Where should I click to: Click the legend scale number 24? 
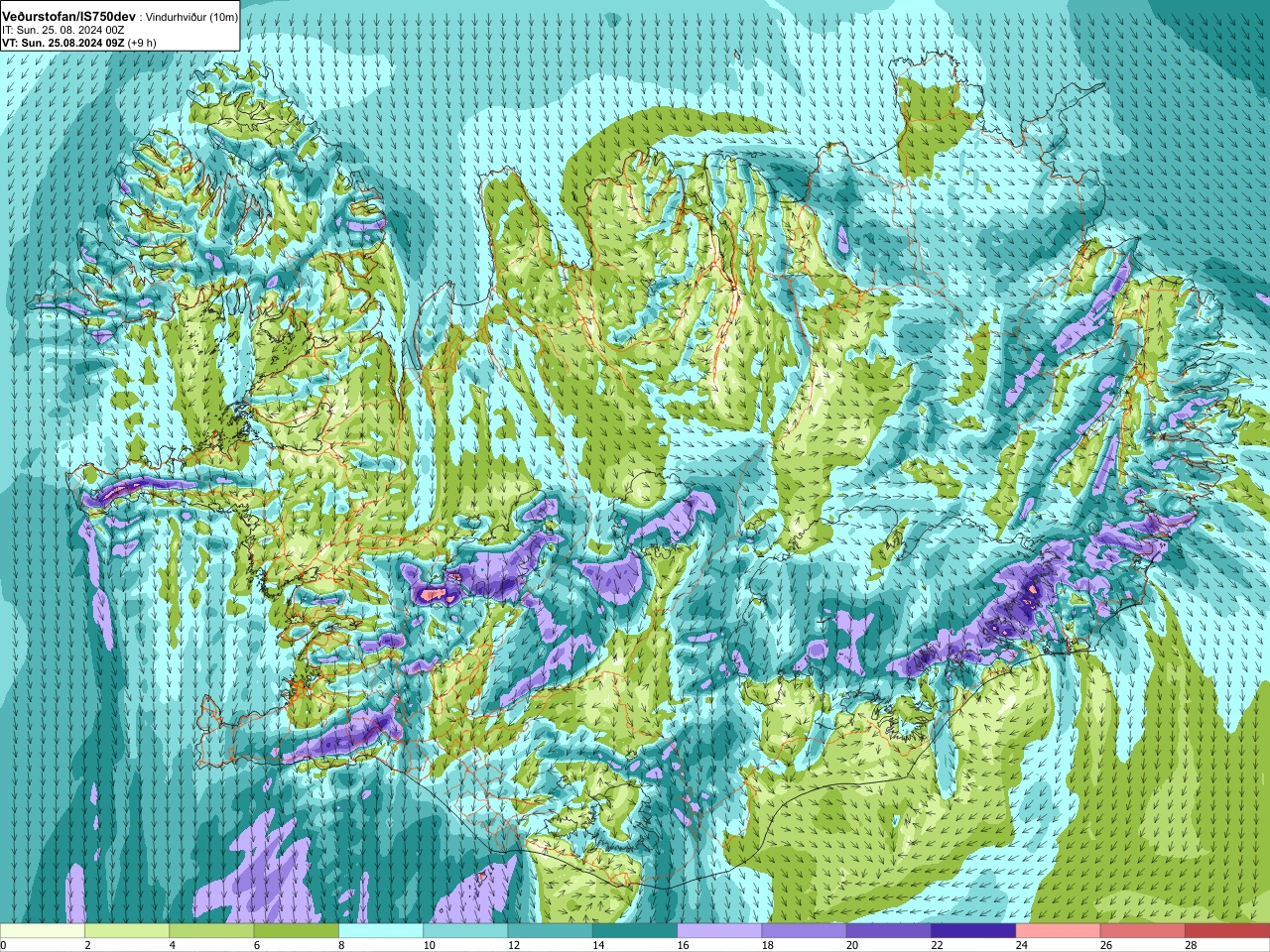[1021, 945]
